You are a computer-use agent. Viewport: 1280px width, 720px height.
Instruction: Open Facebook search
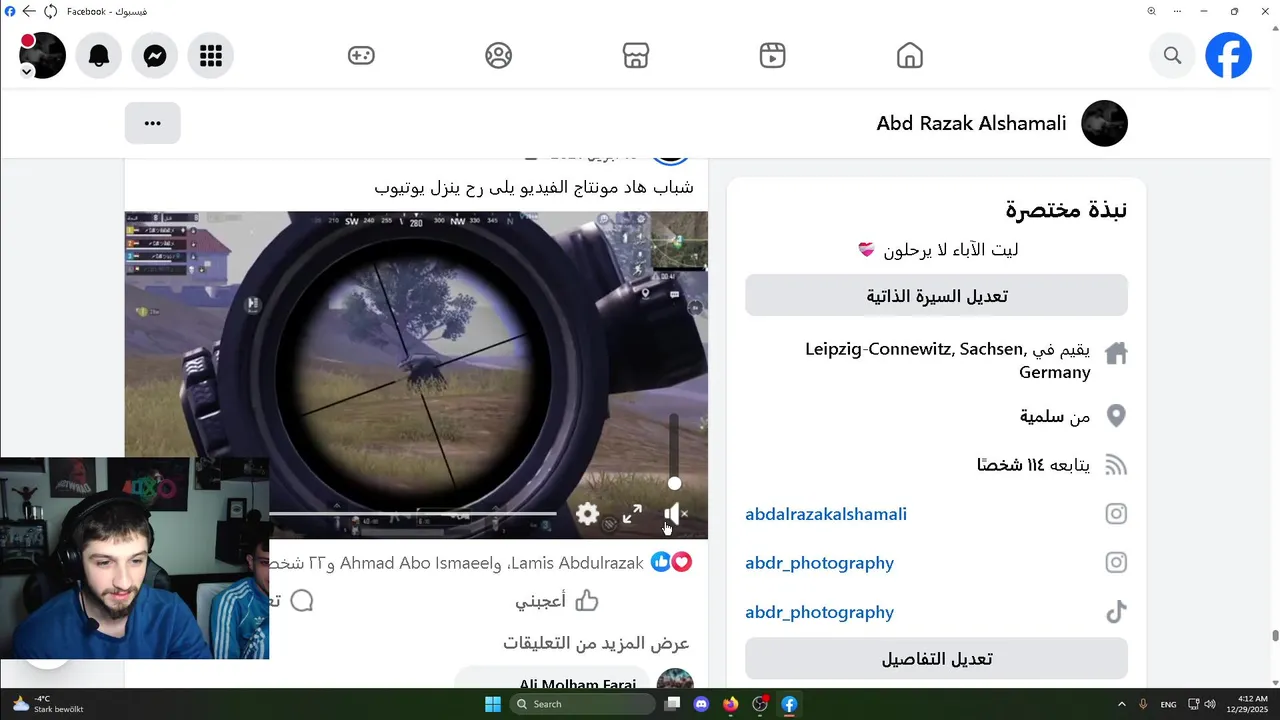1173,56
